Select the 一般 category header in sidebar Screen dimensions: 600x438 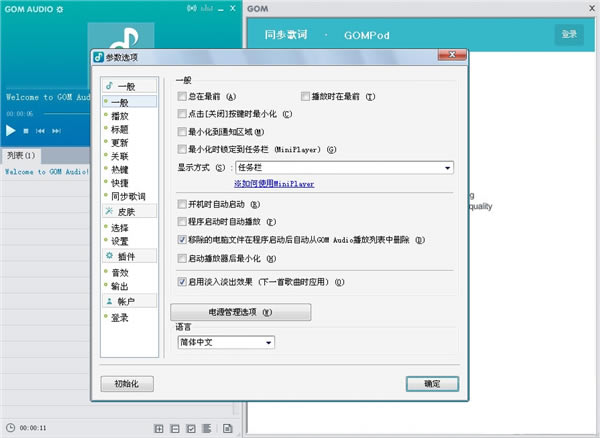pos(129,86)
